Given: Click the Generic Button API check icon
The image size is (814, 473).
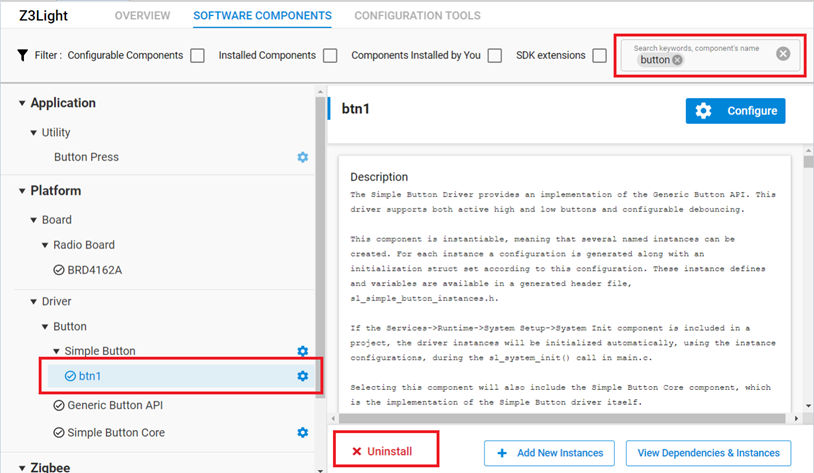Looking at the screenshot, I should coord(59,405).
